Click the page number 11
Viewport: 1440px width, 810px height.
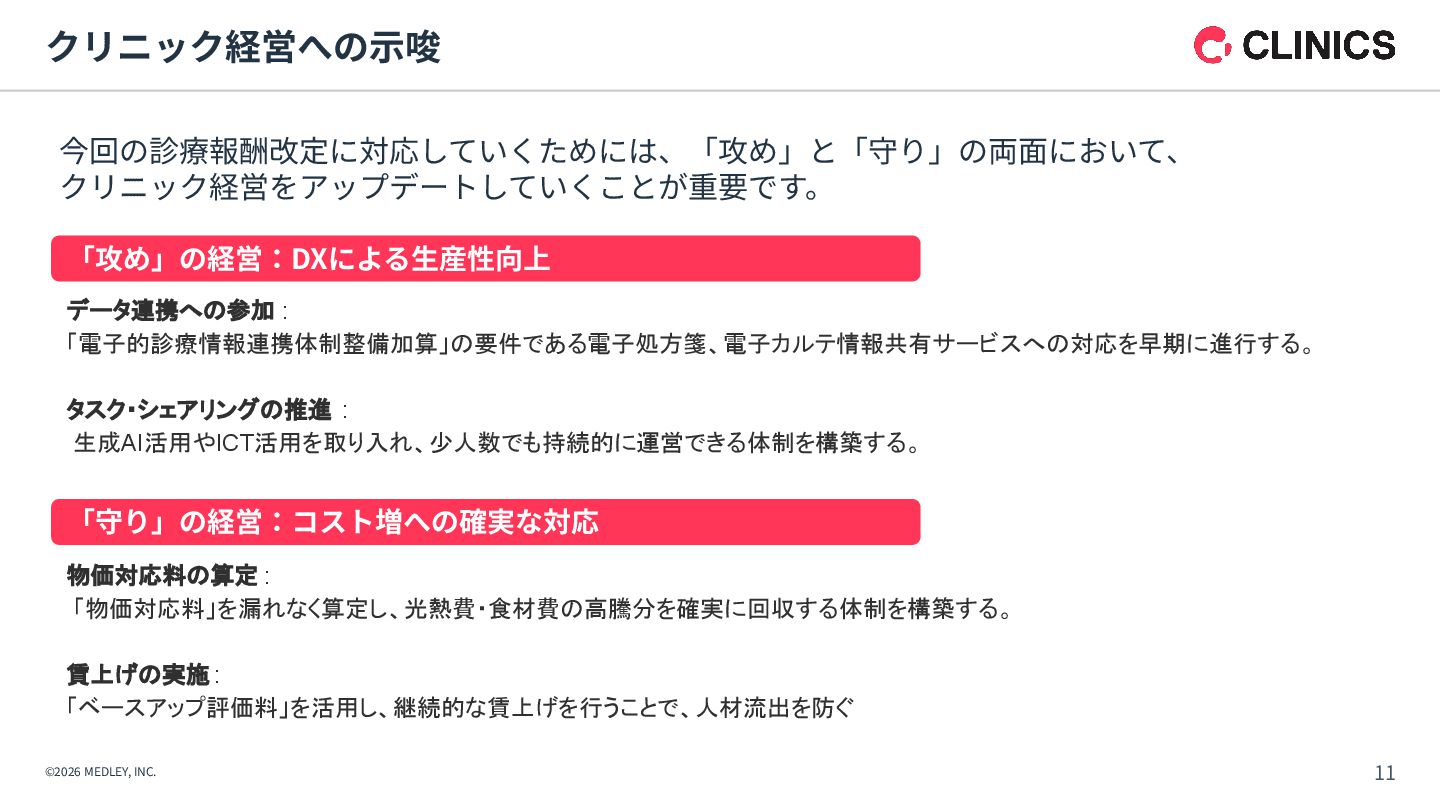pyautogui.click(x=1385, y=773)
